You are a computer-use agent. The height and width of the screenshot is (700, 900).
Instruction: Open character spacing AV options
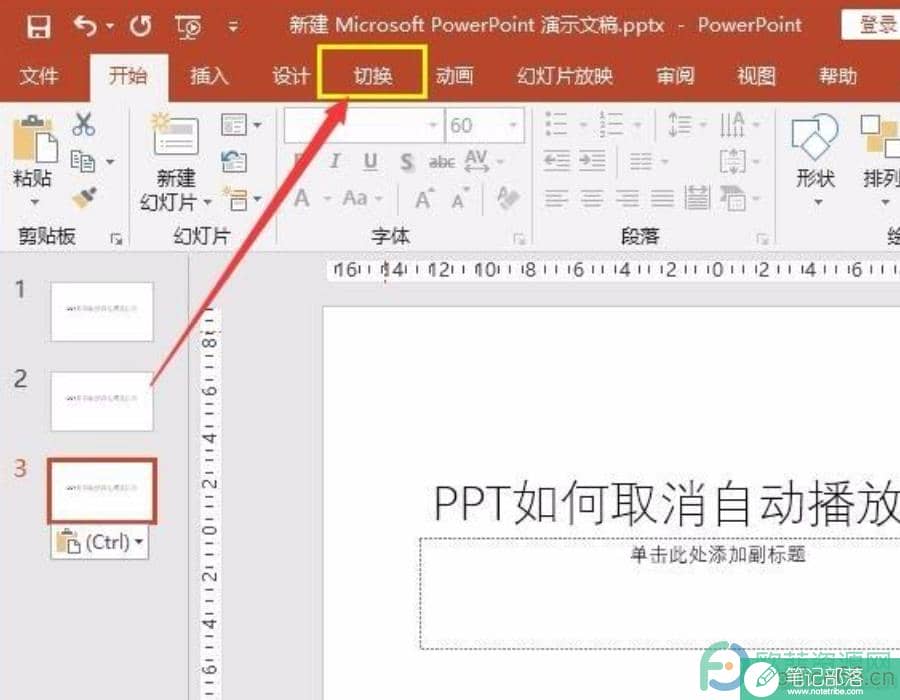(x=484, y=162)
